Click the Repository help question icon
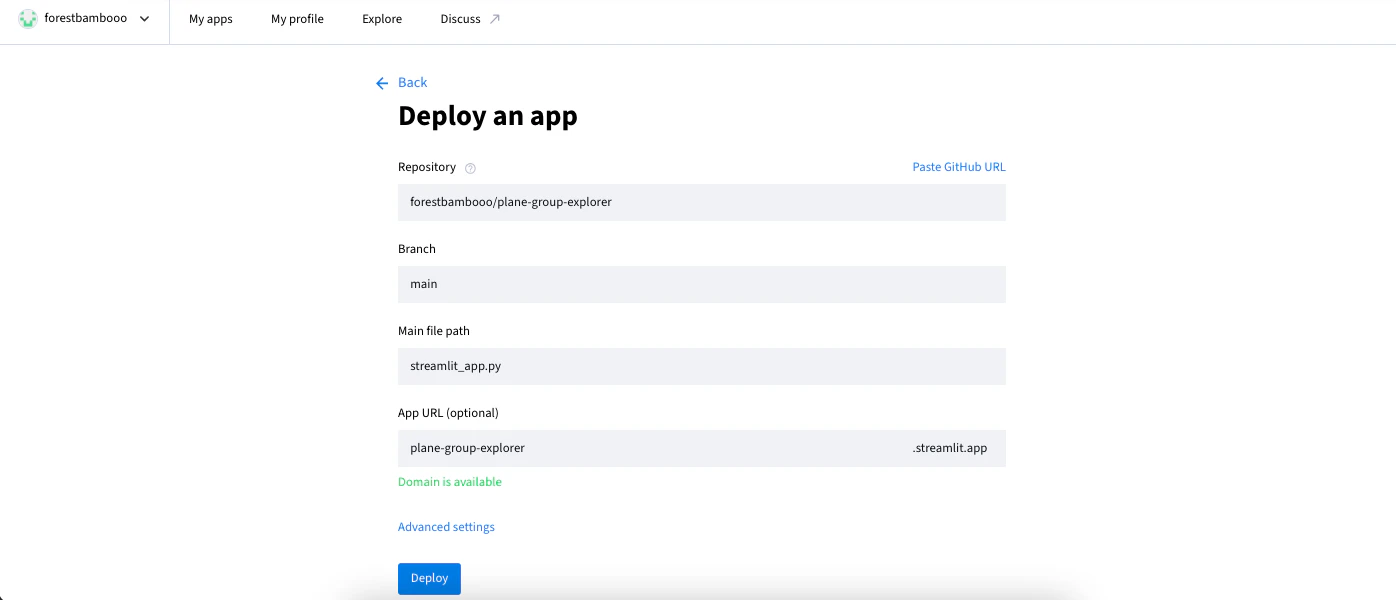 coord(470,168)
